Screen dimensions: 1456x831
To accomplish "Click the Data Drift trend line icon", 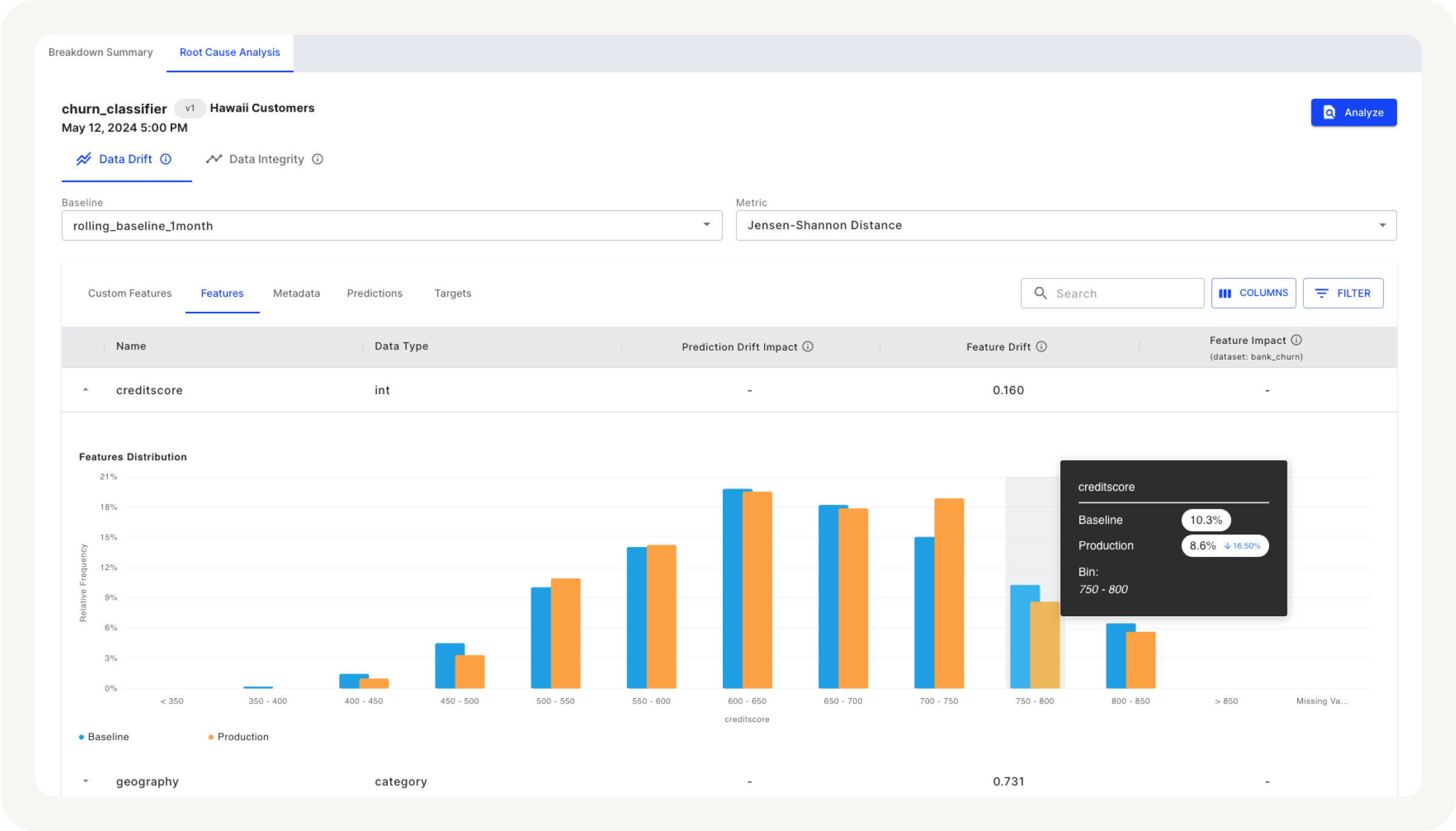I will tap(84, 159).
